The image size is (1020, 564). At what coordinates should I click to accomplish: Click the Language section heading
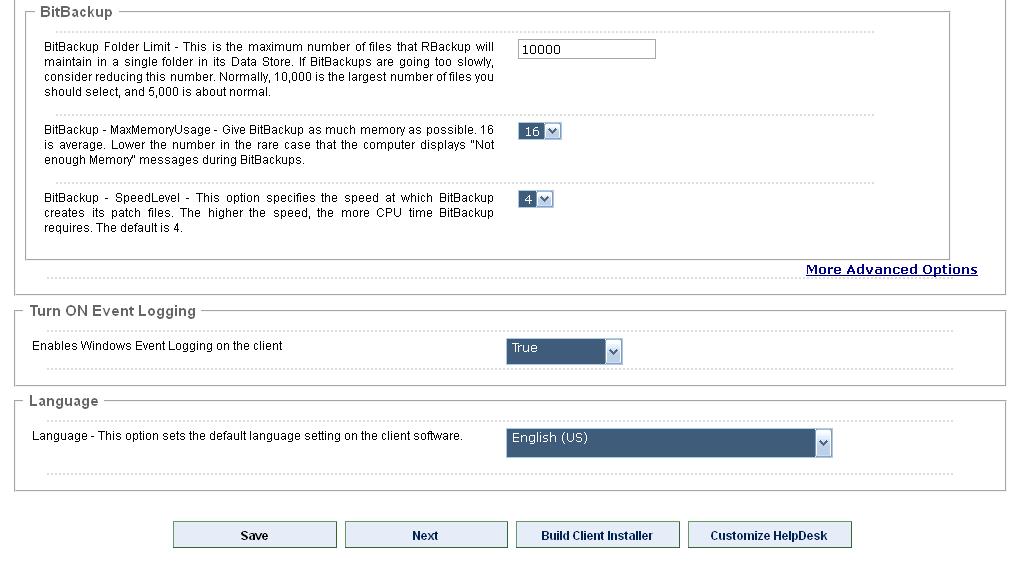[63, 401]
